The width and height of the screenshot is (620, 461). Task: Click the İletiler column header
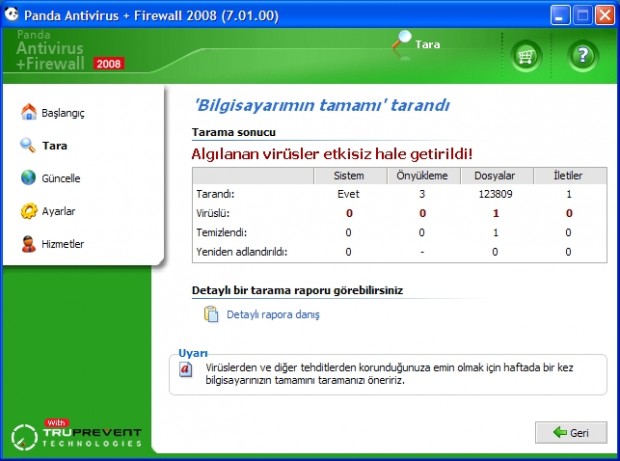coord(569,176)
